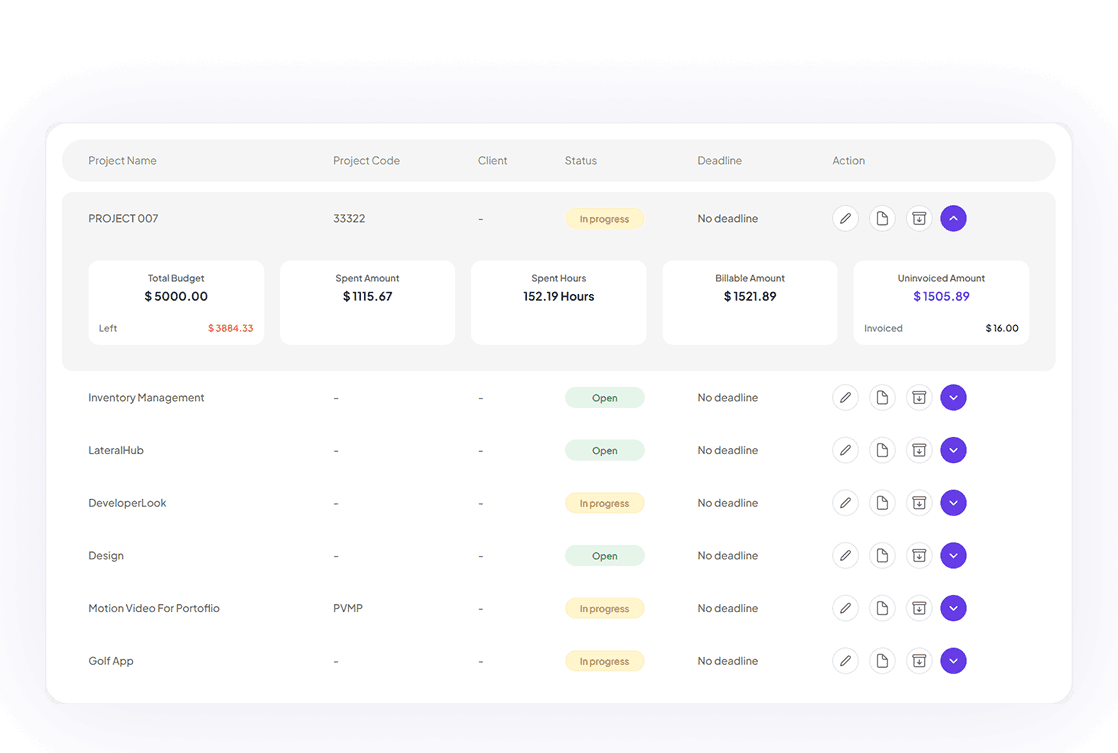Collapse PROJECT 007 details chevron
The image size is (1118, 753).
coord(953,218)
